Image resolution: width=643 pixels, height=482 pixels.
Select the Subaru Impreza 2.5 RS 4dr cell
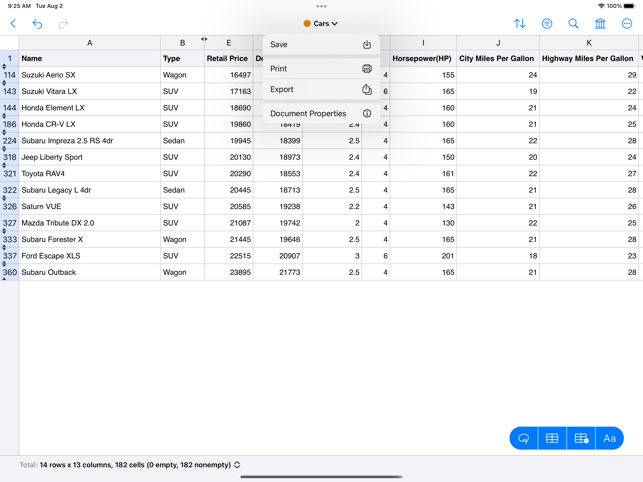[x=89, y=141]
